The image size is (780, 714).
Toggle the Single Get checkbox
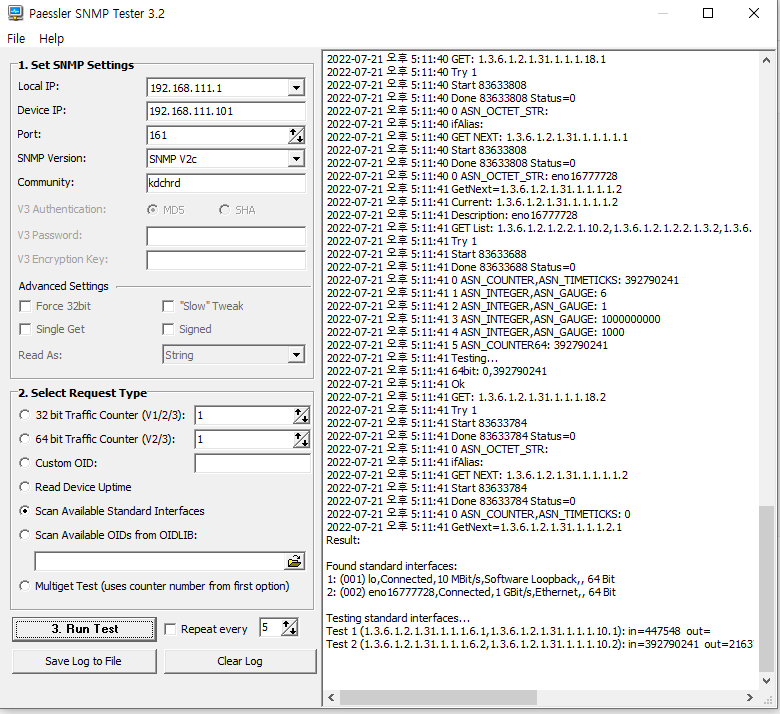(25, 329)
